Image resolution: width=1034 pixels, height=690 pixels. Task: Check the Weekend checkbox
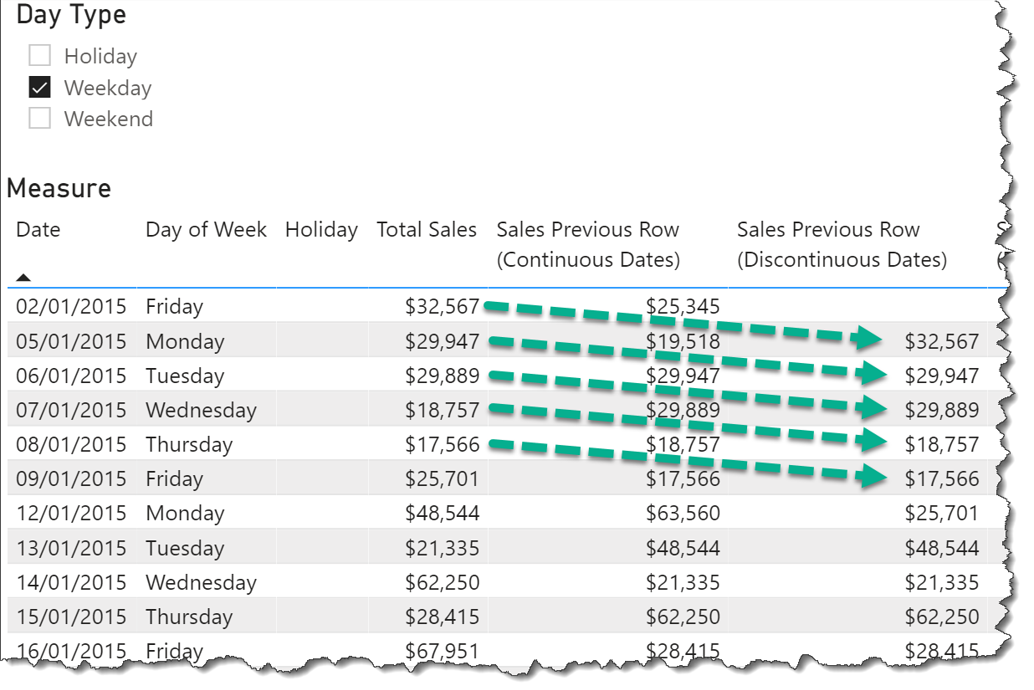pyautogui.click(x=40, y=118)
